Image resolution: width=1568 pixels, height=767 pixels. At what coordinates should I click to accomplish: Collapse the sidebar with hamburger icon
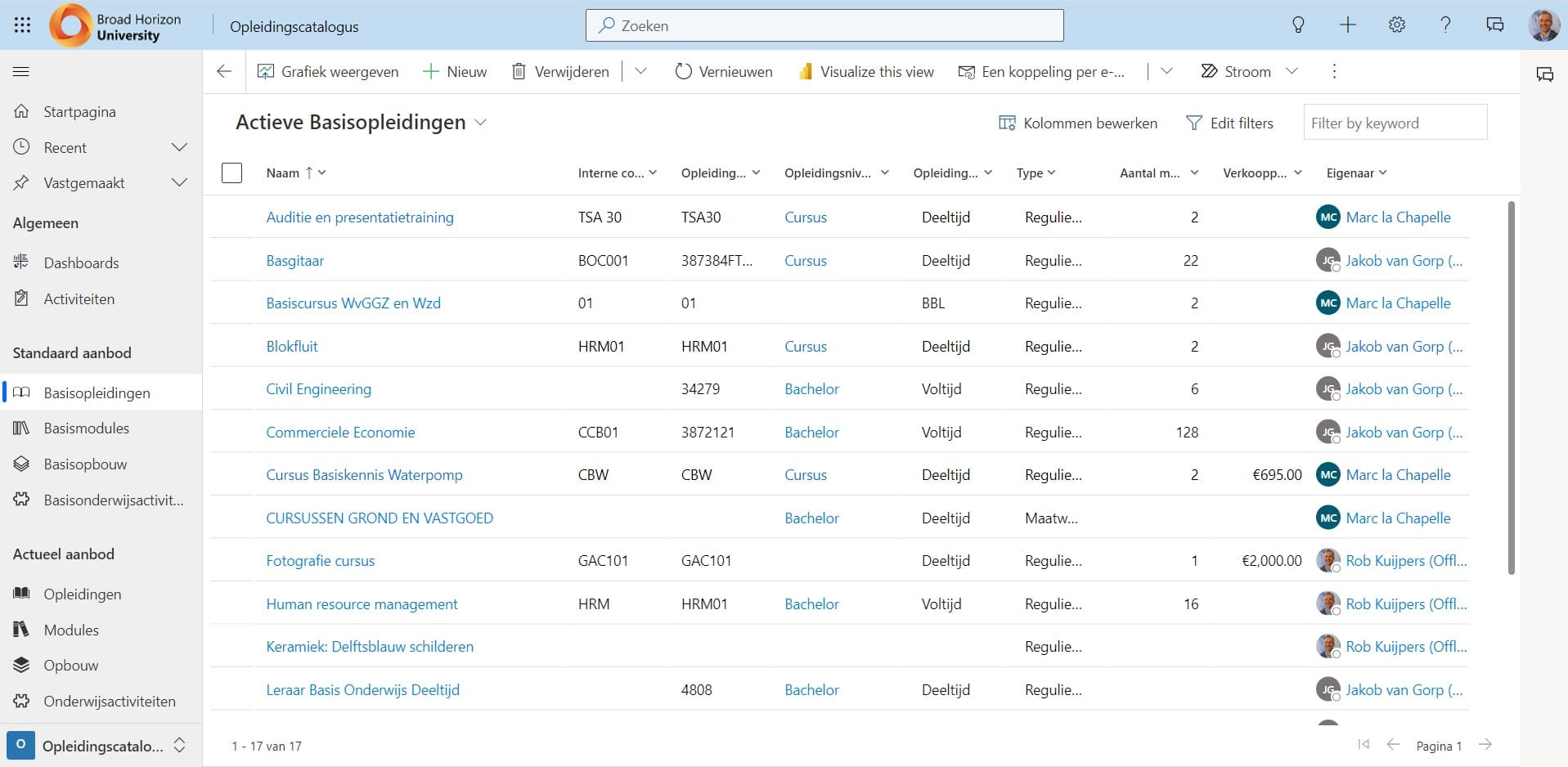click(x=21, y=72)
